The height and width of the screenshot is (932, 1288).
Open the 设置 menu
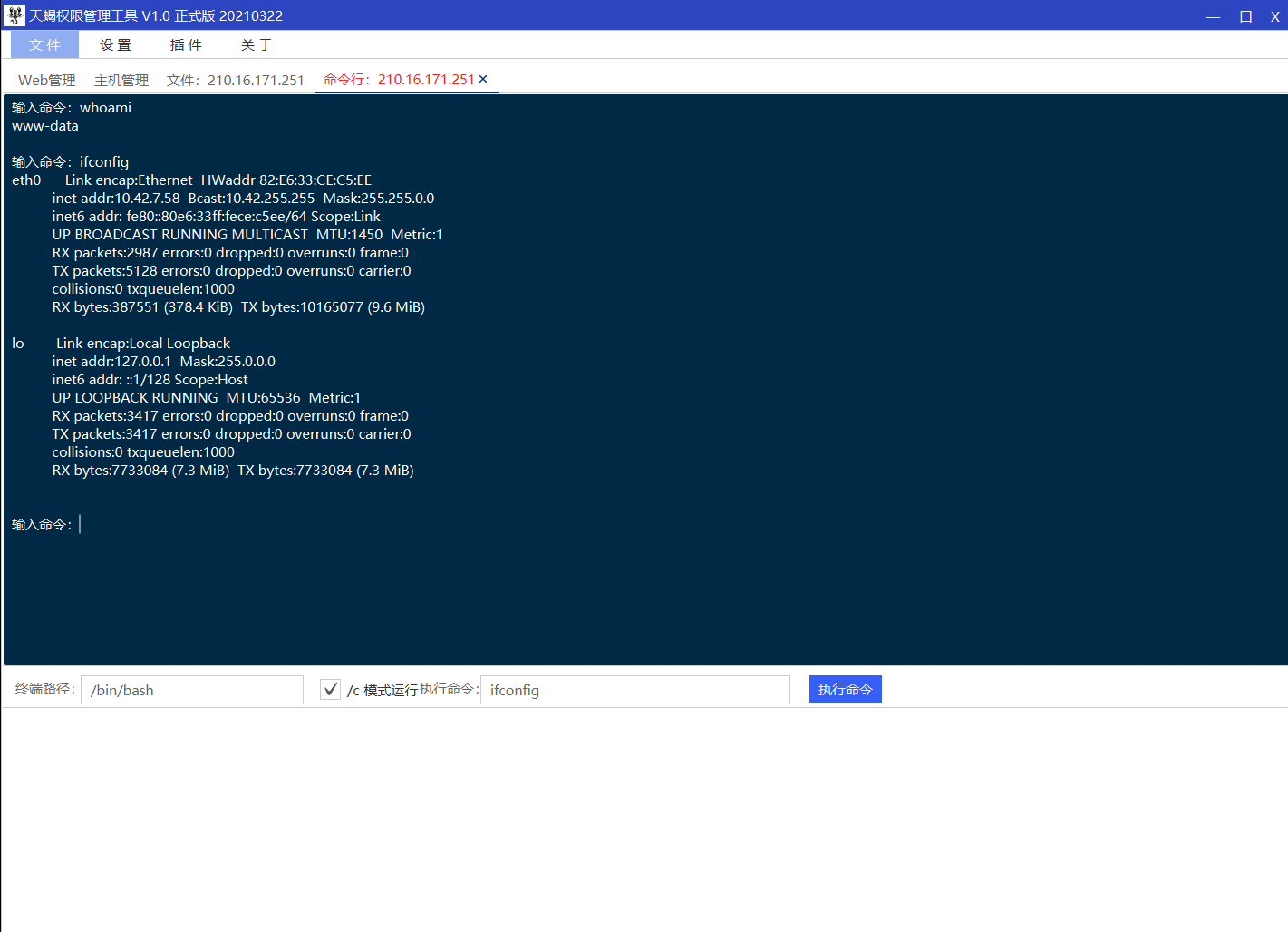click(114, 44)
